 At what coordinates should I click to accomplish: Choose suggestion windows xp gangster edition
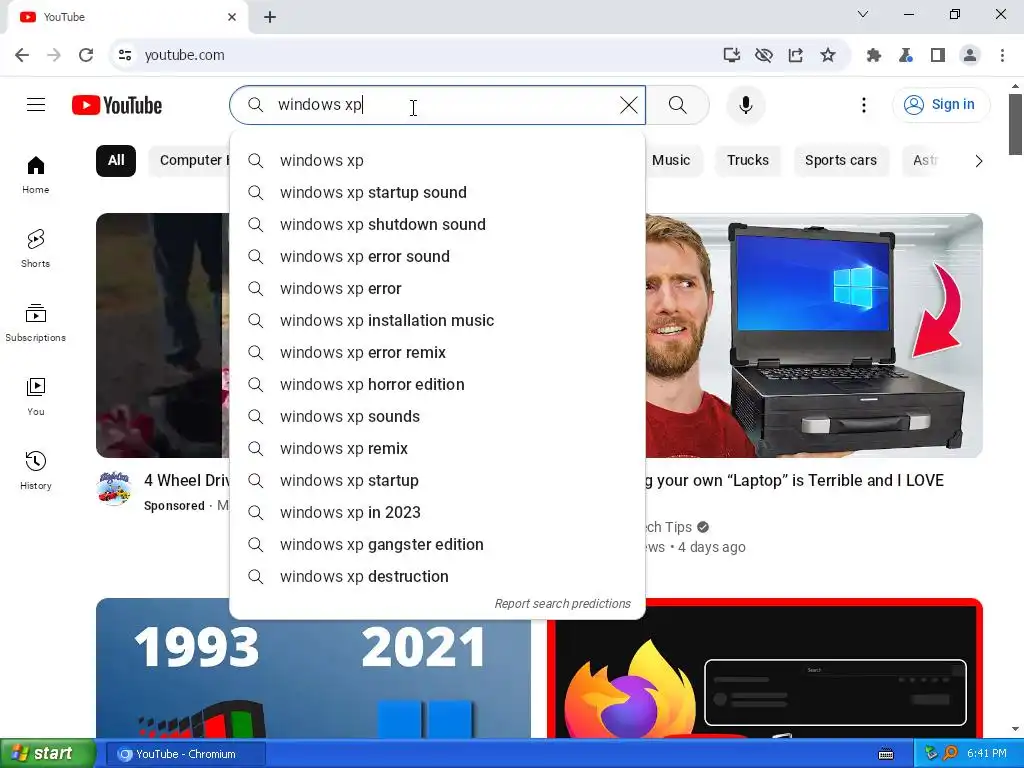coord(438,545)
